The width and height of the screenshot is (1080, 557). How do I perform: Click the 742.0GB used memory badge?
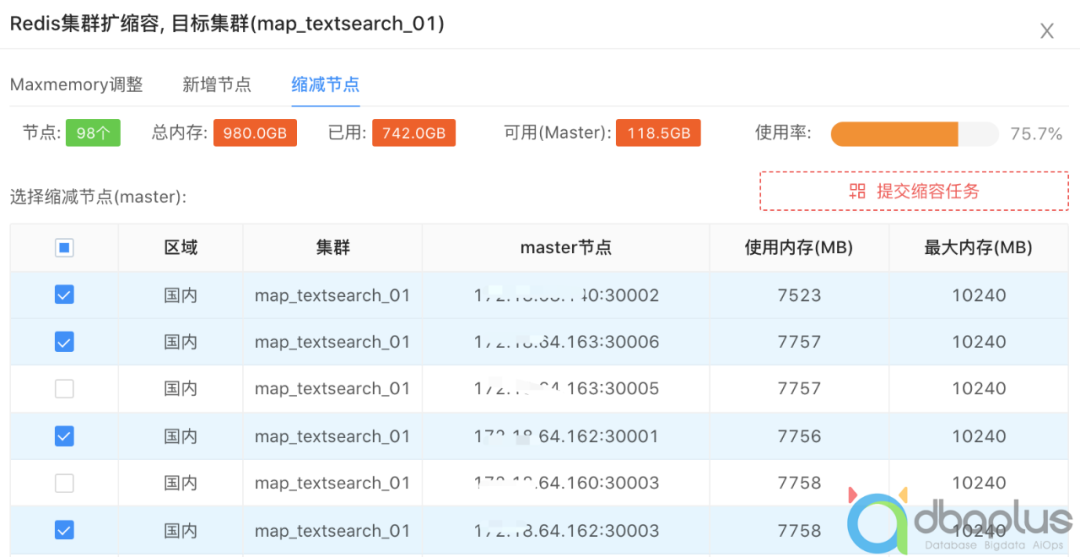pyautogui.click(x=414, y=133)
